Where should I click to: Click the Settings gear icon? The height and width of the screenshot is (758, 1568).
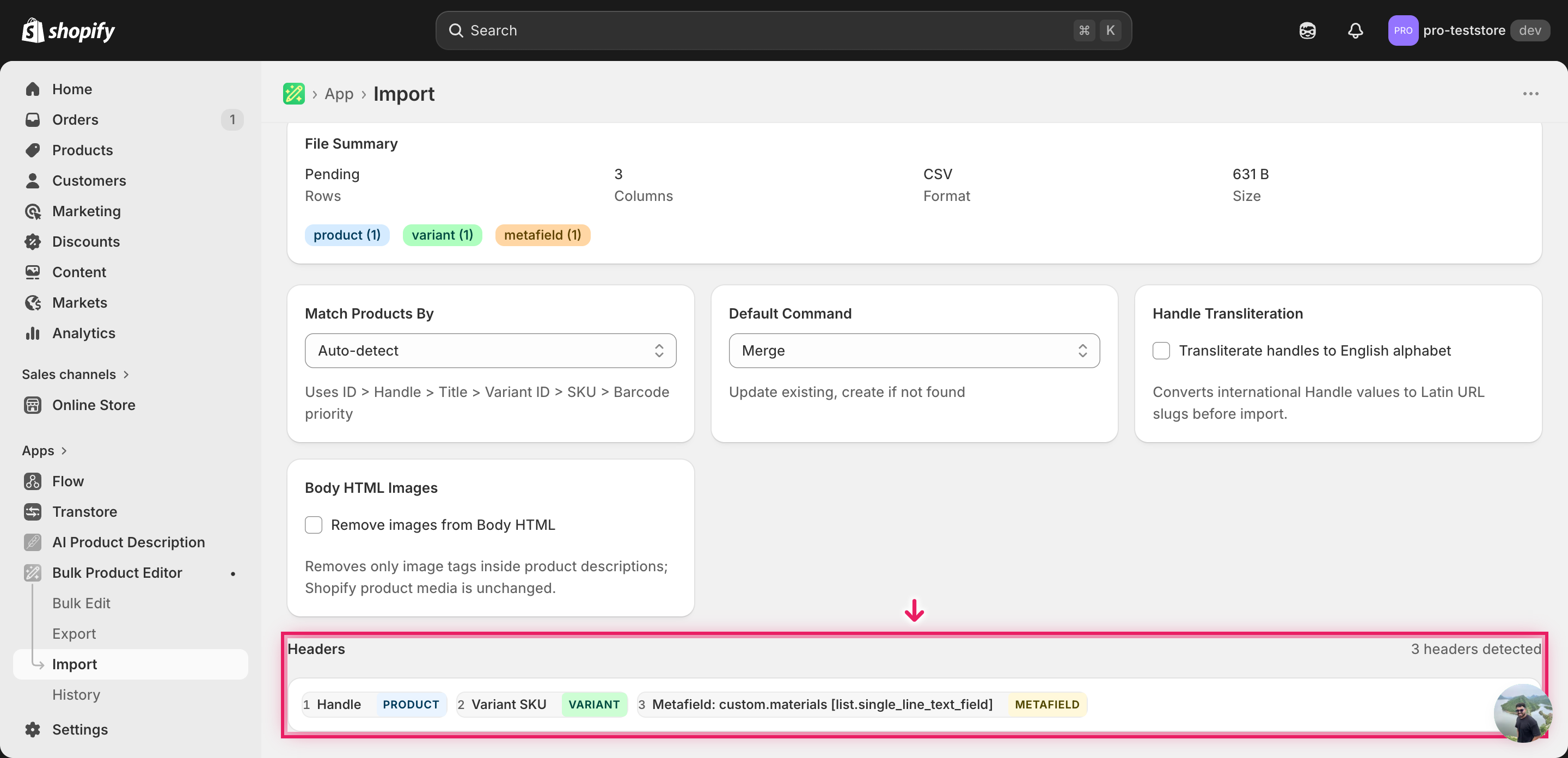coord(33,729)
